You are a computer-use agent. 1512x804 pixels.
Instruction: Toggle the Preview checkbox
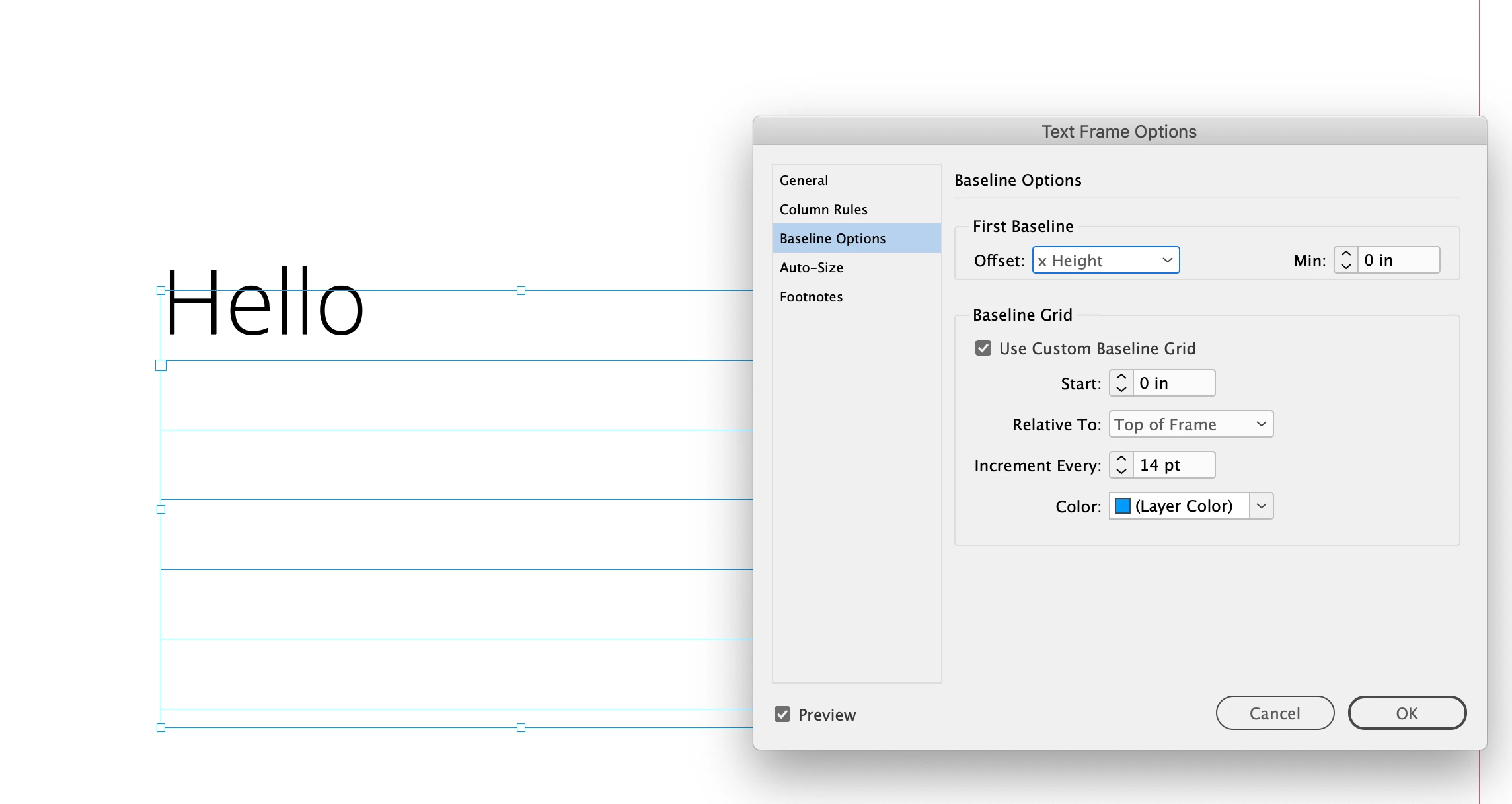point(782,714)
